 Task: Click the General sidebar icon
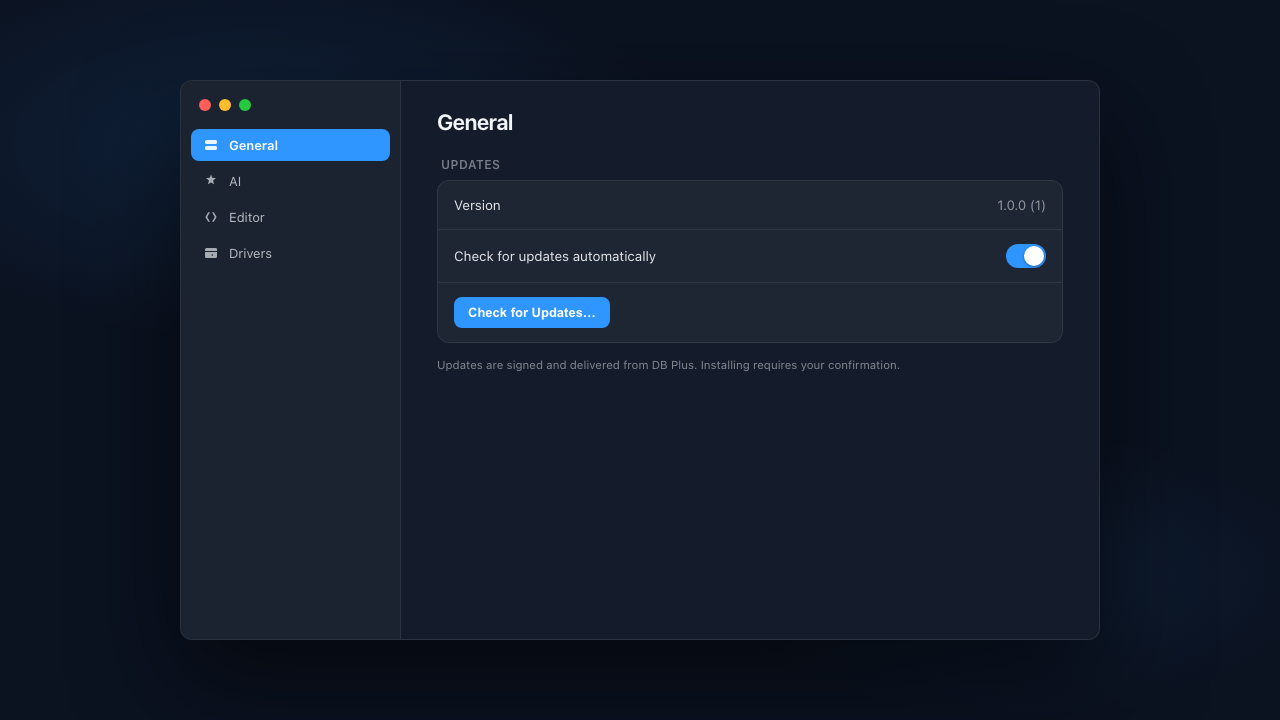211,145
